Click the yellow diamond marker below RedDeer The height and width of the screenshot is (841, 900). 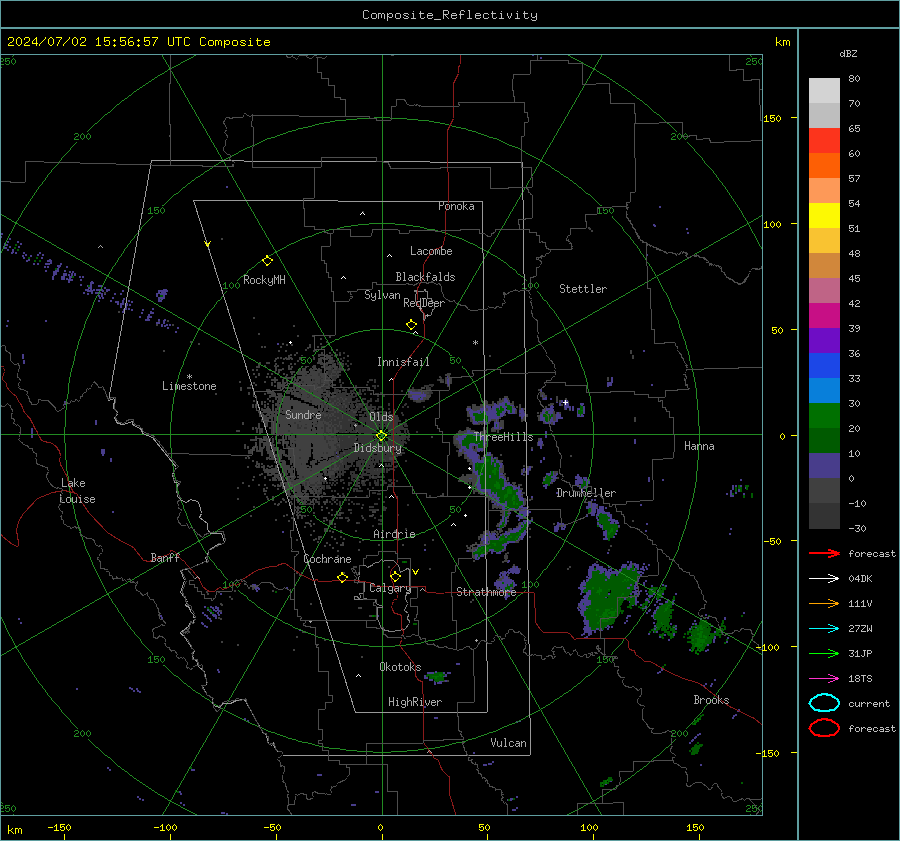tap(411, 325)
